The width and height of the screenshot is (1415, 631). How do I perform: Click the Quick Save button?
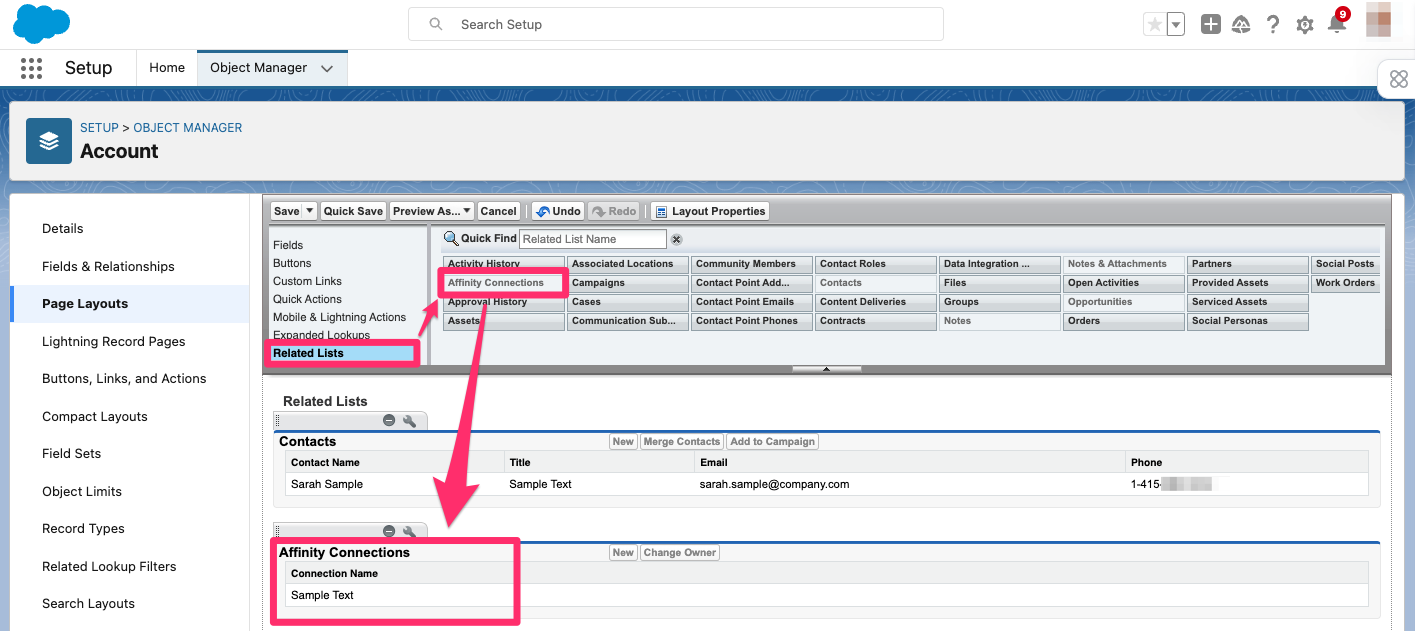point(353,211)
